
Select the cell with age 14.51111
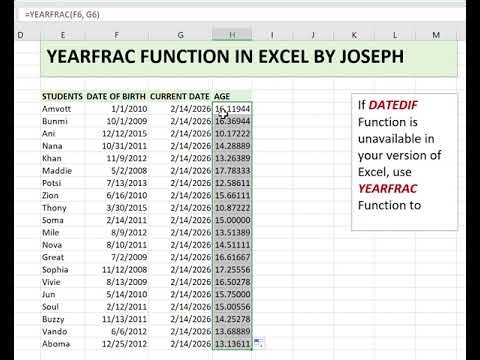[x=232, y=245]
